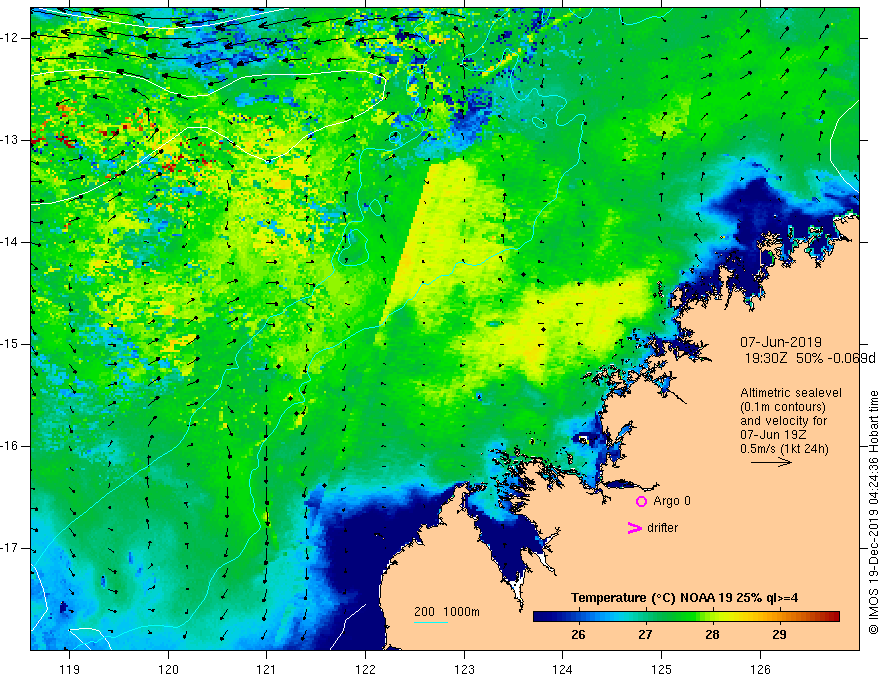
Task: Click the temperature color bar at 26
Action: (578, 617)
